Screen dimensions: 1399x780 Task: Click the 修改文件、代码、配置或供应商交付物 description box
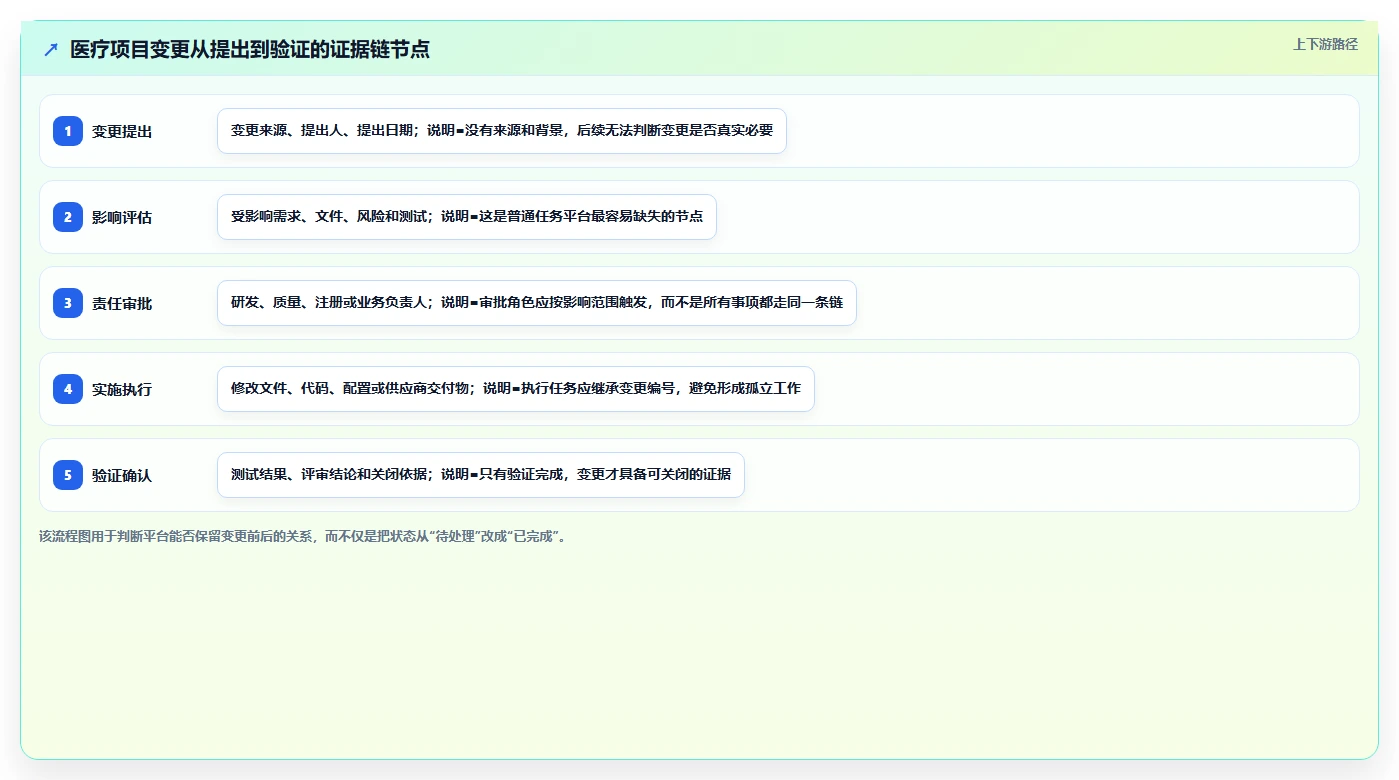516,389
